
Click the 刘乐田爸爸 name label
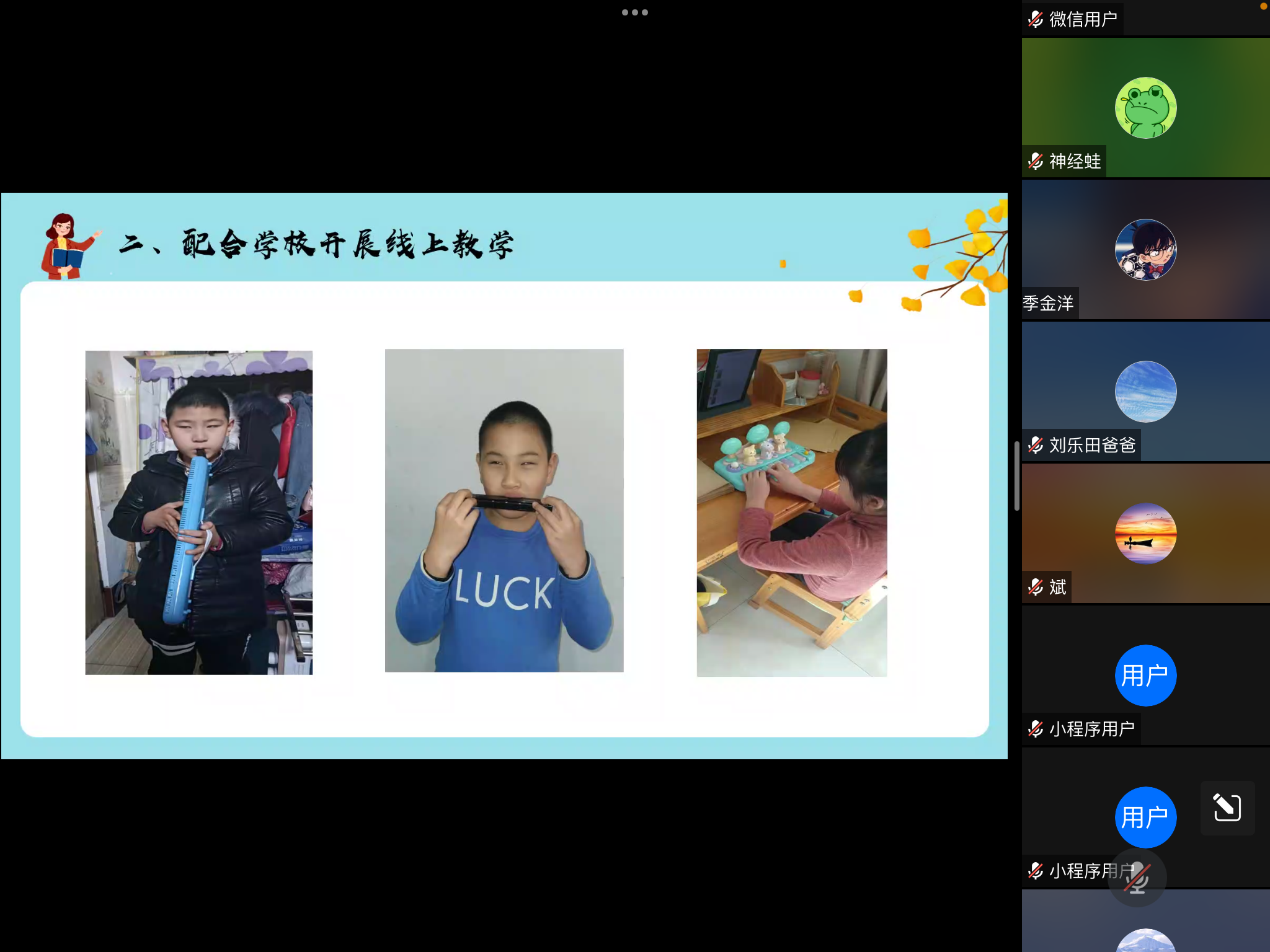pyautogui.click(x=1091, y=445)
